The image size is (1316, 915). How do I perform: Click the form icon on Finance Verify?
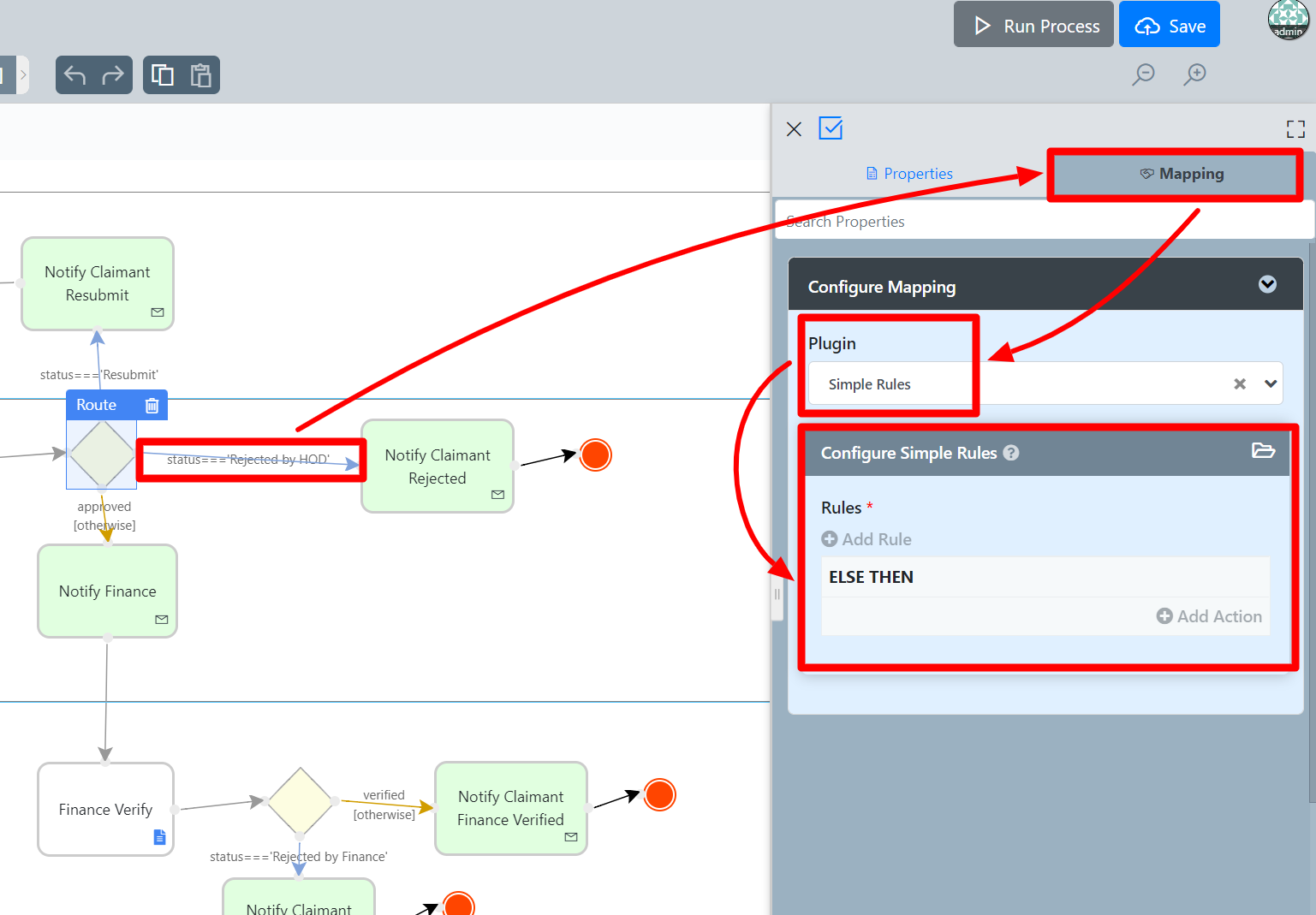click(x=159, y=837)
